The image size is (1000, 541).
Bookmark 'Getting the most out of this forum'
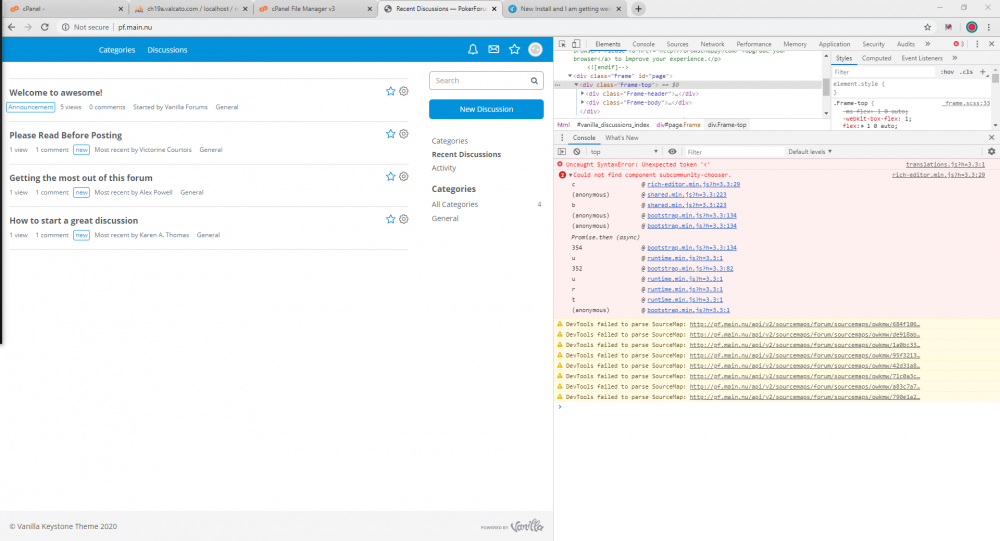click(390, 177)
